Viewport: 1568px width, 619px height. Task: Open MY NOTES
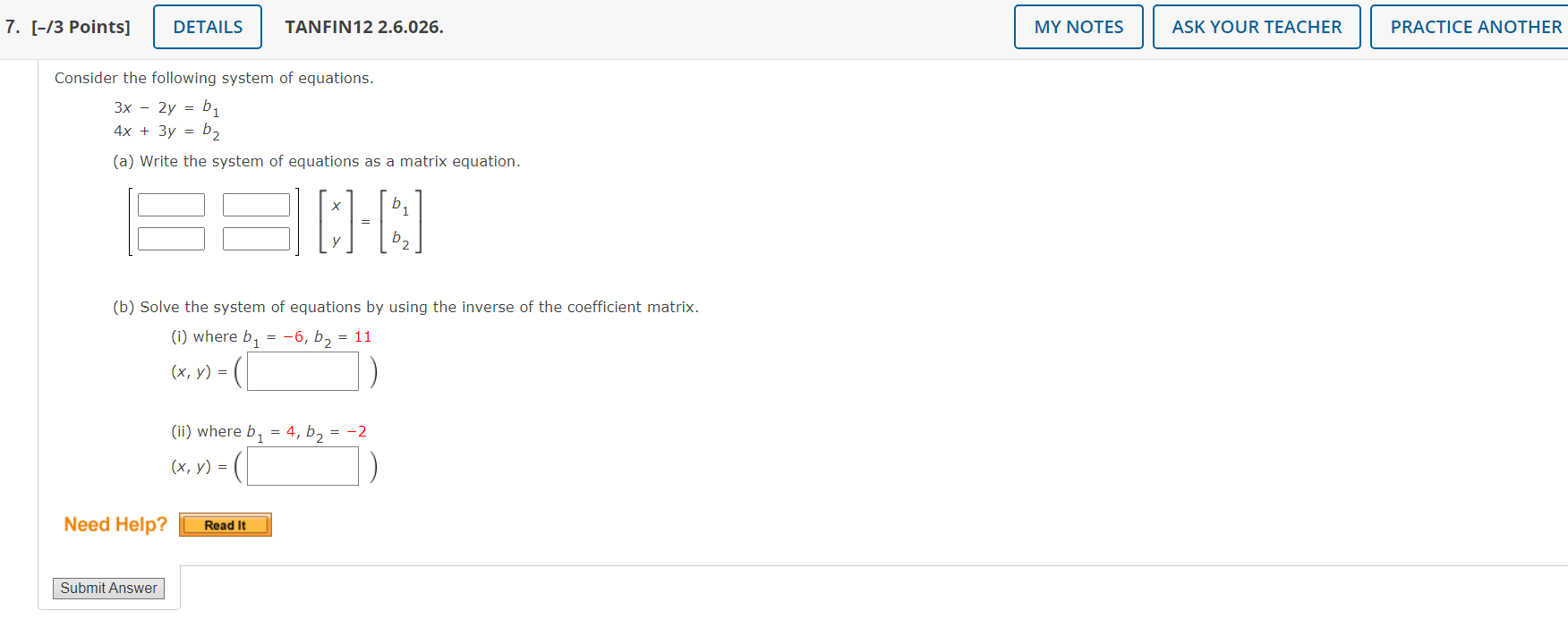click(1078, 27)
